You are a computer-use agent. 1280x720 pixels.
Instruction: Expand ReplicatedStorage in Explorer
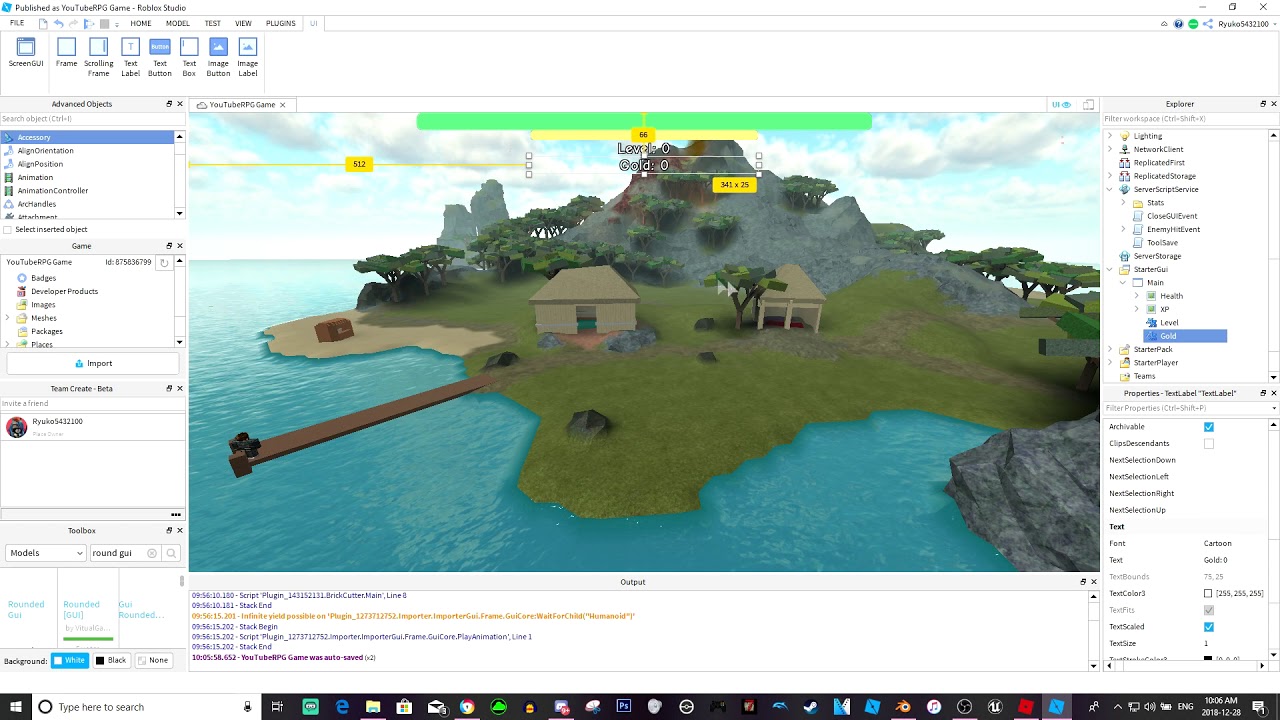1110,176
